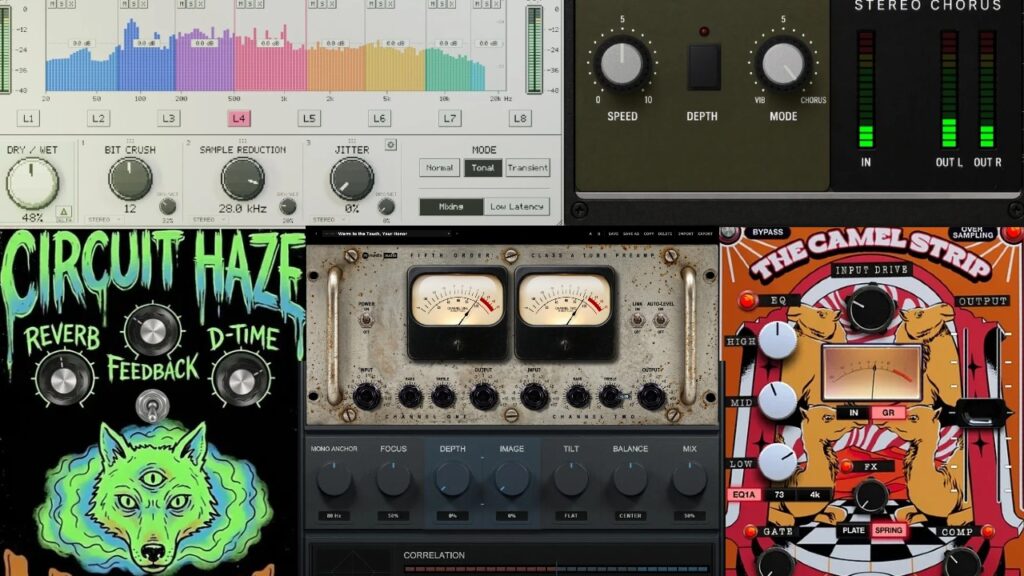Click Circuit Haze Reverb knob
The width and height of the screenshot is (1024, 576).
[63, 379]
